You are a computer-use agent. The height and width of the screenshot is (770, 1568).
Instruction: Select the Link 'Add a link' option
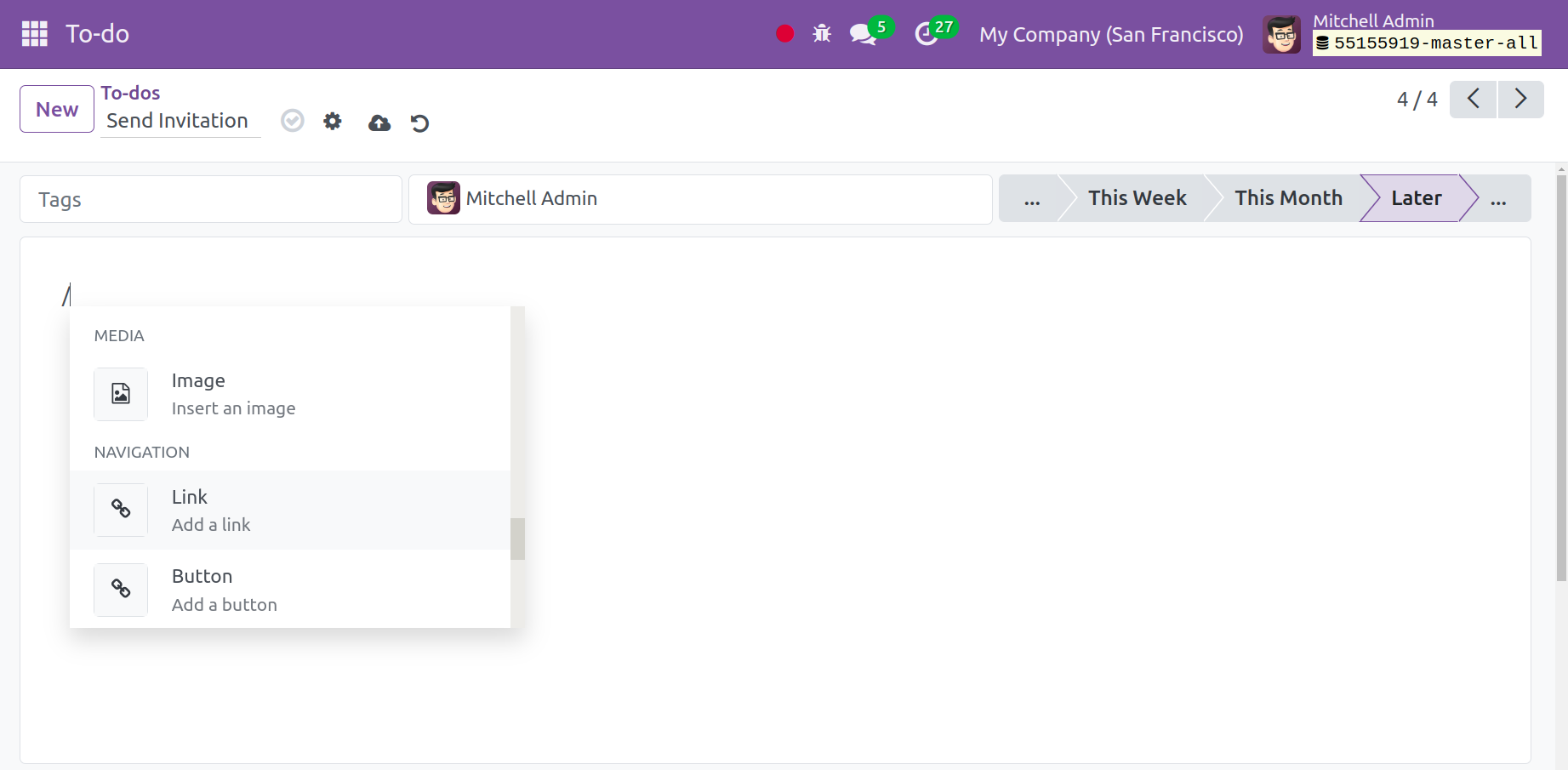click(x=290, y=510)
